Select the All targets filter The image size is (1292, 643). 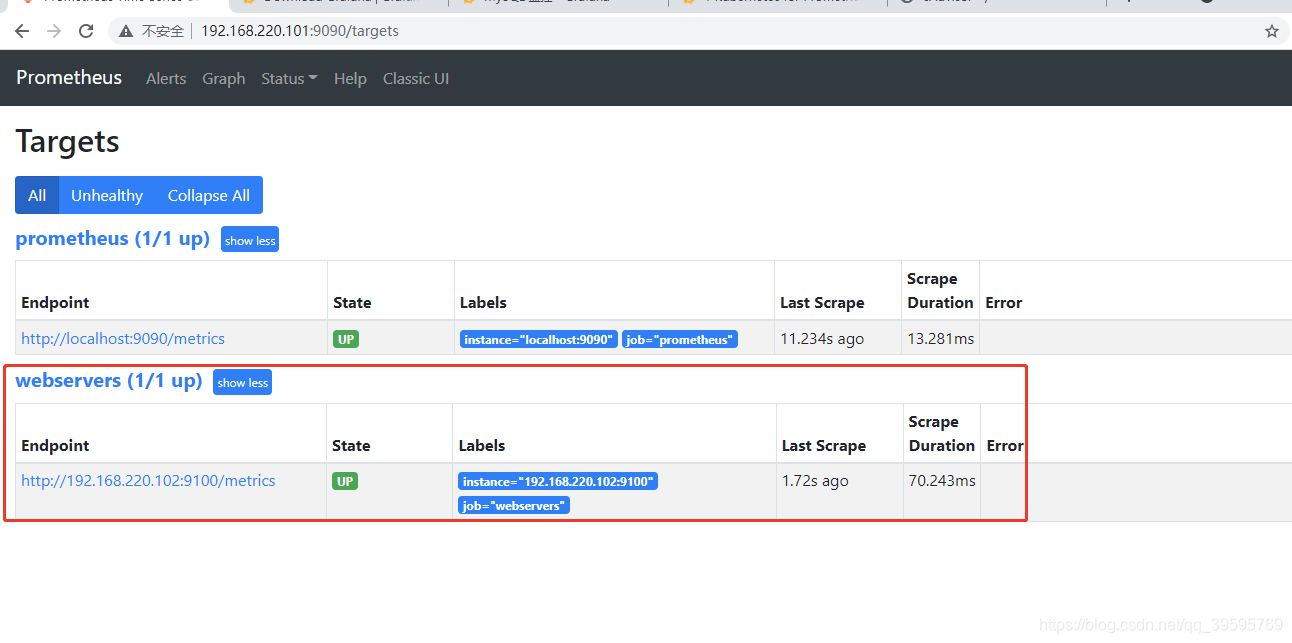[x=37, y=195]
